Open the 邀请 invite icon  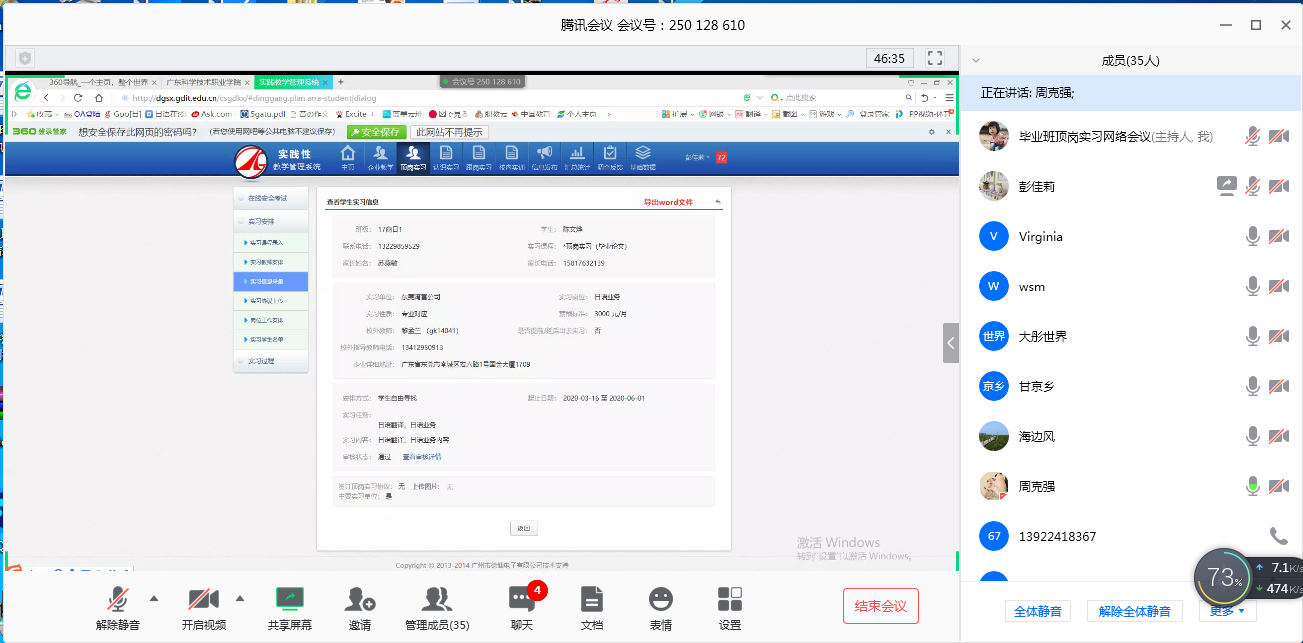point(360,608)
